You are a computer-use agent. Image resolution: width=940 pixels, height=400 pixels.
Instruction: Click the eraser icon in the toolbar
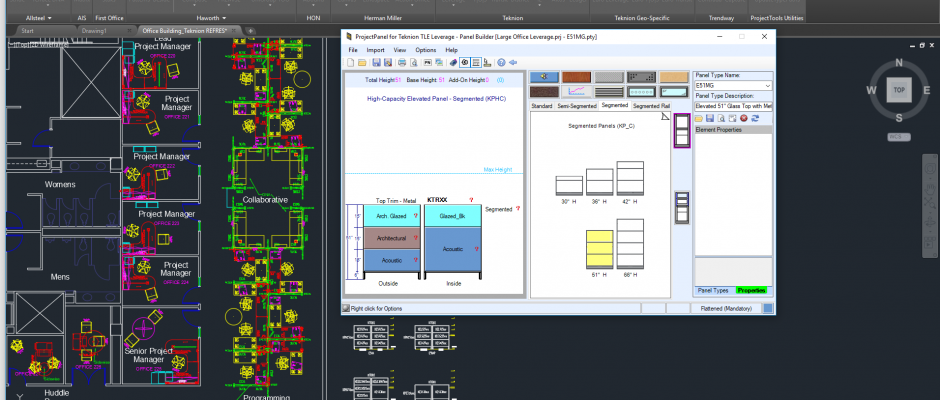tap(454, 62)
